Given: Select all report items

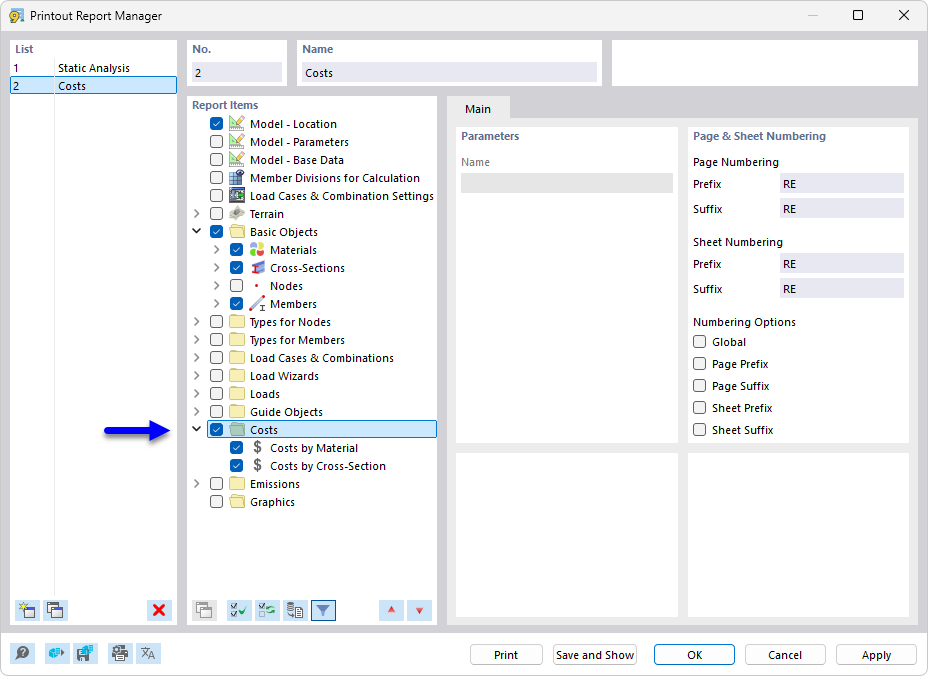Looking at the screenshot, I should [239, 610].
